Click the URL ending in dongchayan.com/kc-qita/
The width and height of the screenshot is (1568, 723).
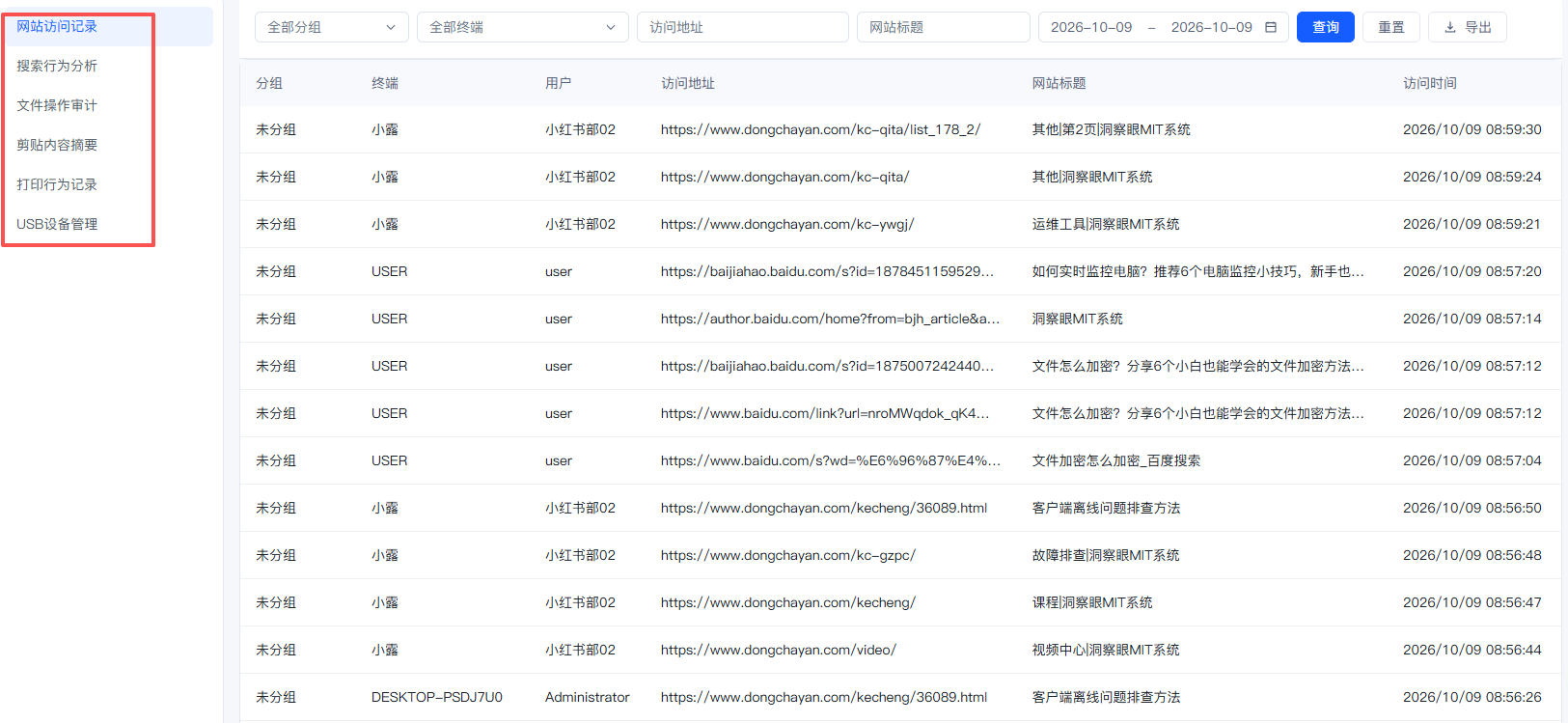pos(785,177)
